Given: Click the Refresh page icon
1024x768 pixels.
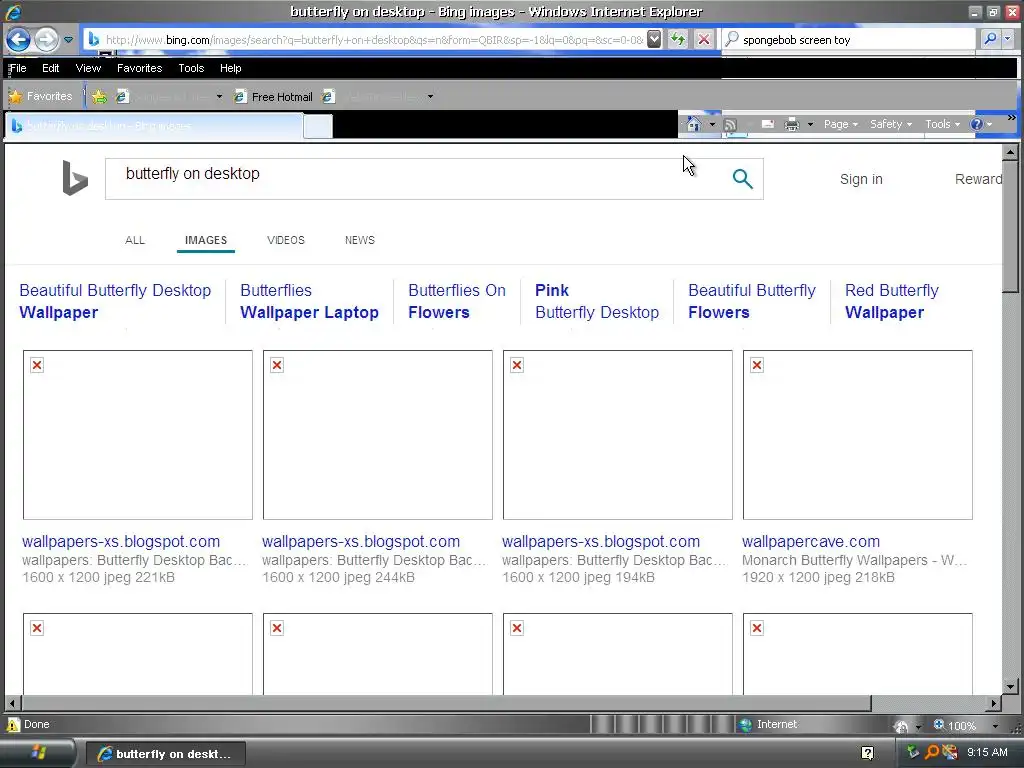Looking at the screenshot, I should coord(678,40).
